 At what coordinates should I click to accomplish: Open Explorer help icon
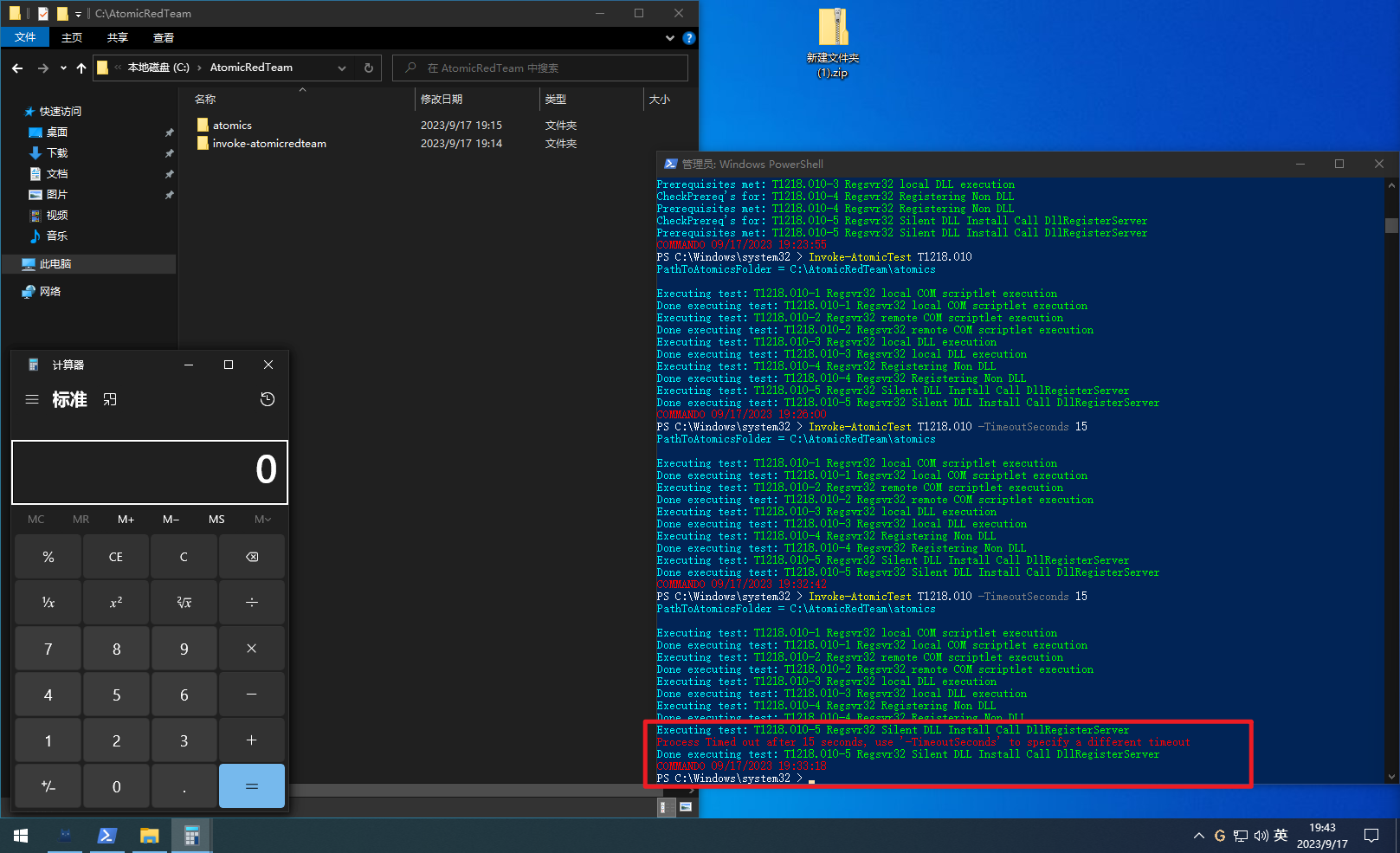click(689, 38)
